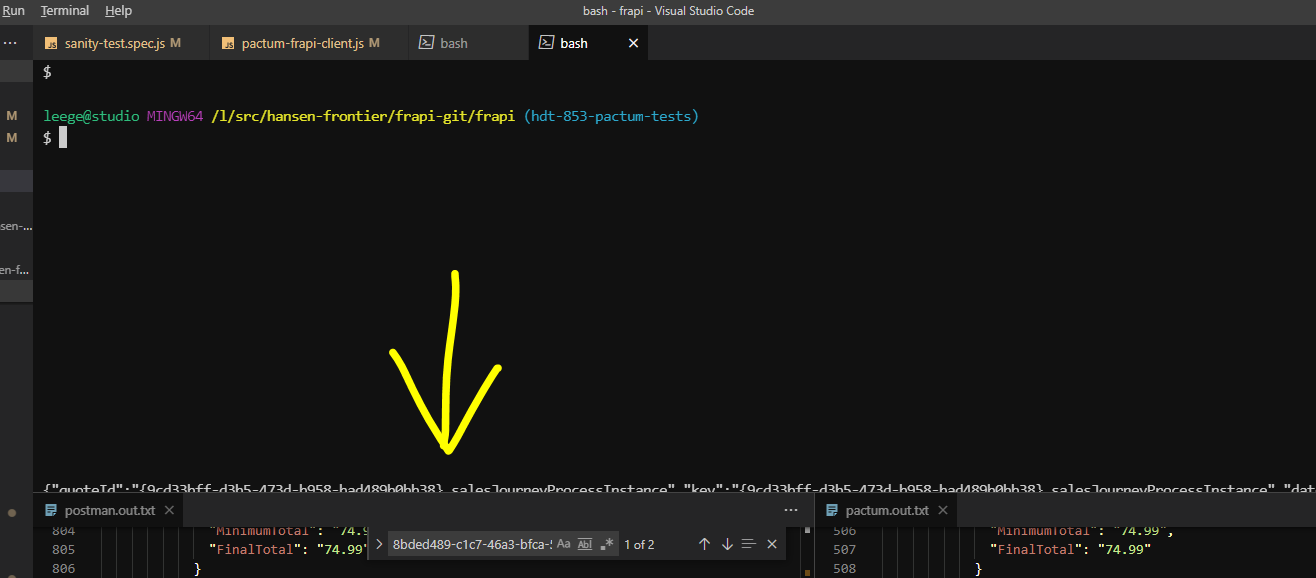
Task: Toggle match case in the find widget
Action: coord(564,543)
